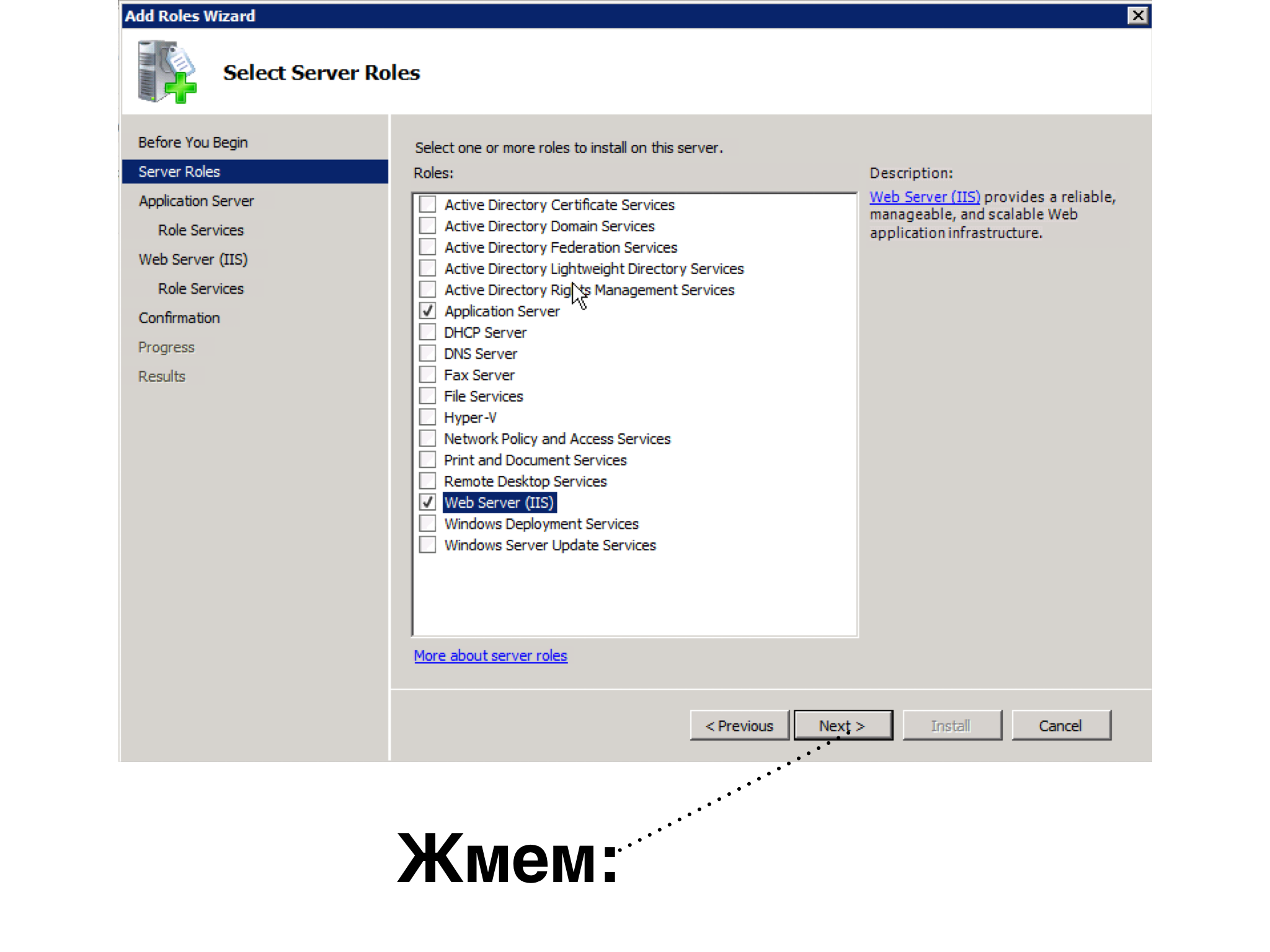The image size is (1270, 952).
Task: Click the server wizard icon in header
Action: (167, 72)
